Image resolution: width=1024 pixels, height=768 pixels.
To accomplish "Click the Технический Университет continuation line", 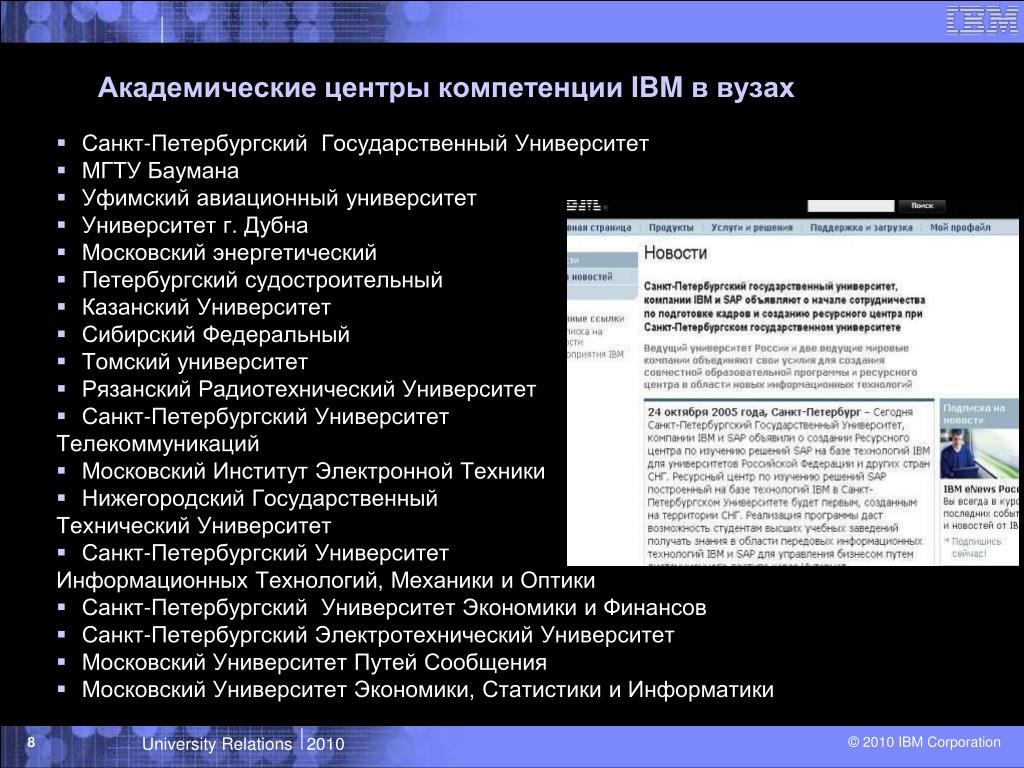I will click(194, 526).
